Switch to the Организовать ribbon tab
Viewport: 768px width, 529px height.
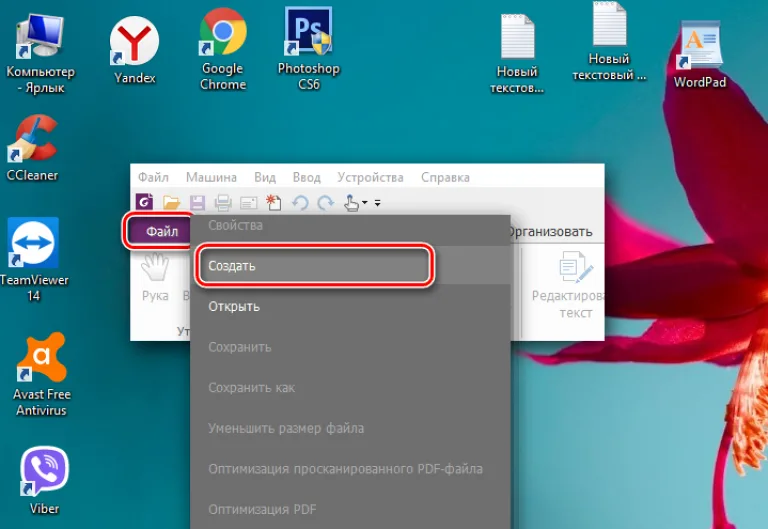point(551,231)
